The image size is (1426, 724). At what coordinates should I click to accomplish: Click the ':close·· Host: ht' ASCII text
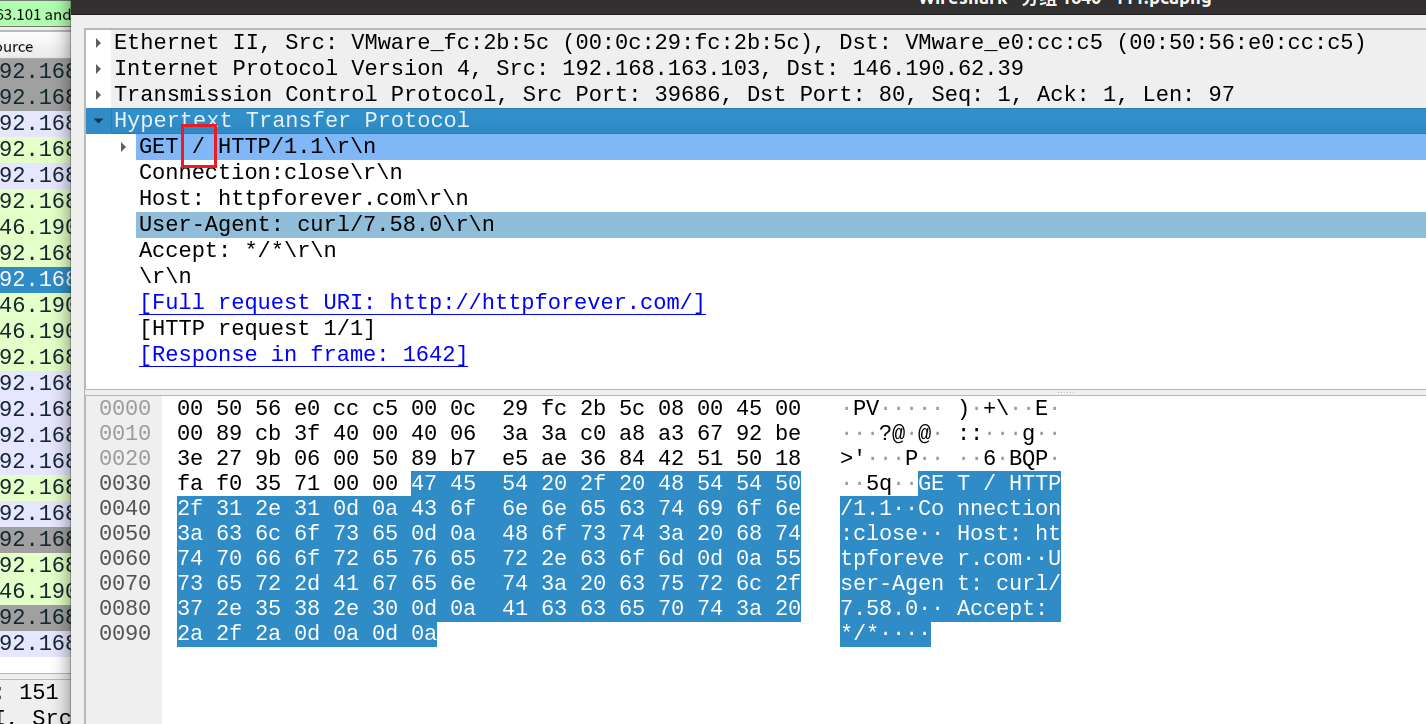pos(949,534)
